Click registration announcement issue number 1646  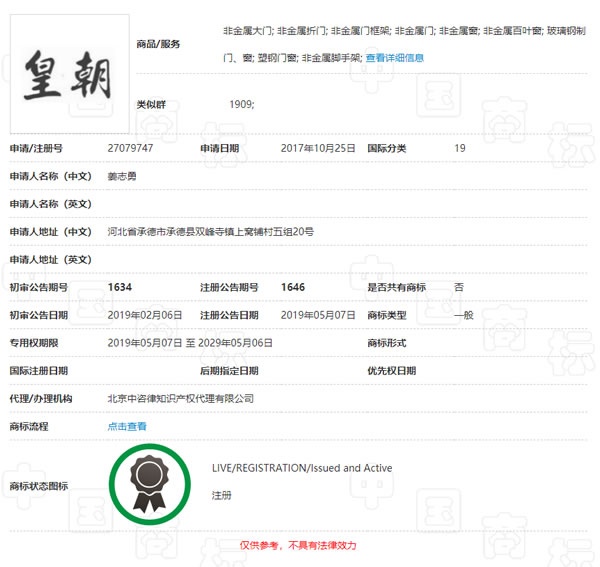point(293,287)
